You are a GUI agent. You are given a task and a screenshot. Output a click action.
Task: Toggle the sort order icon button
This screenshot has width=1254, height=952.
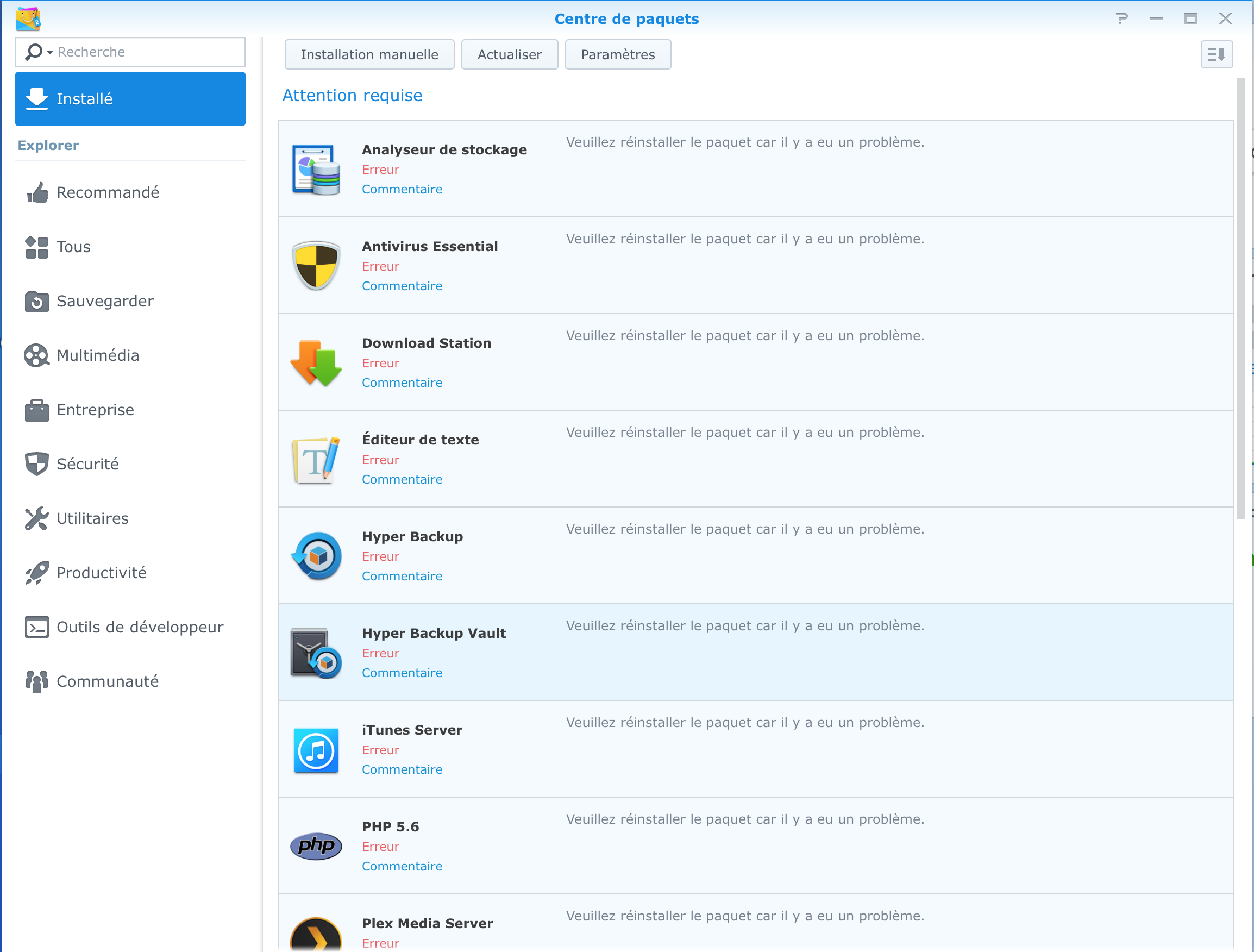pos(1216,54)
